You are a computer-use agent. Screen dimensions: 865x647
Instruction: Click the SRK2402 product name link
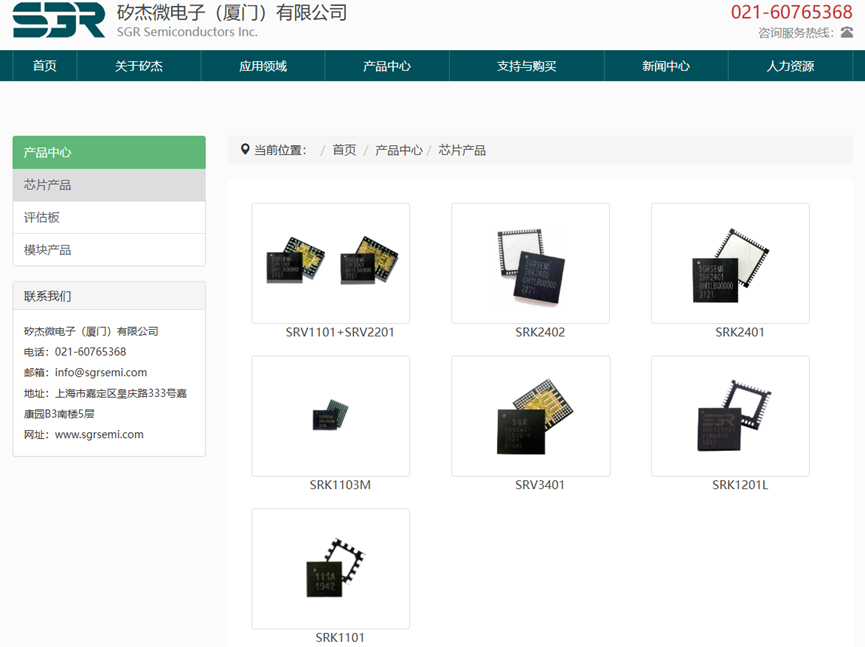(540, 332)
